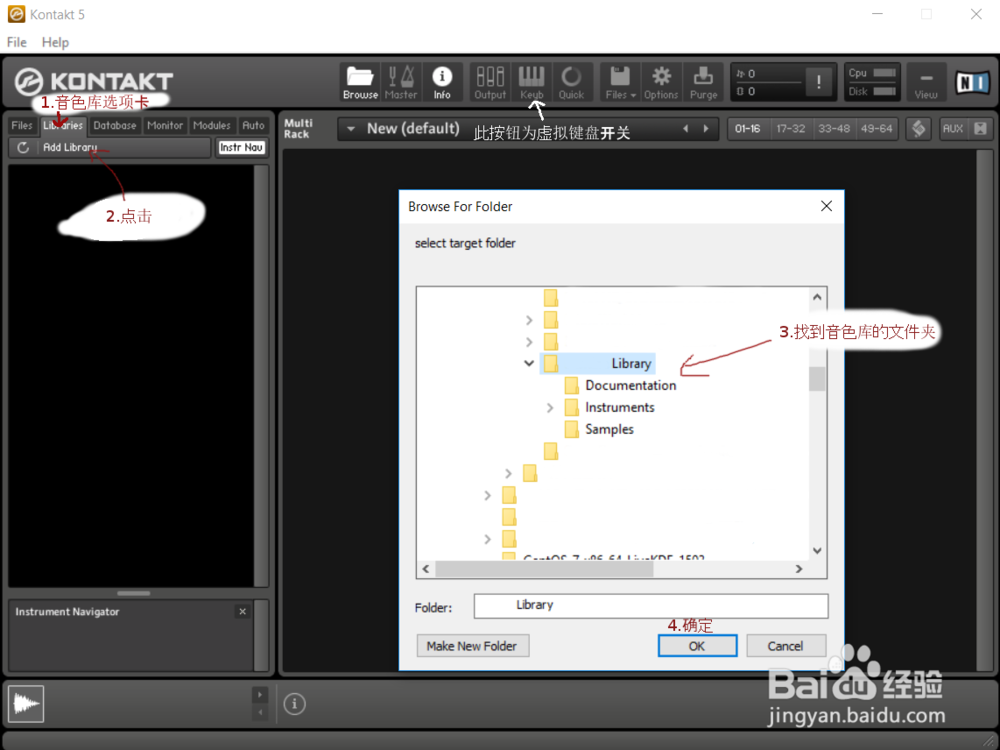
Task: Click the rack minimize-all icon next to AUX
Action: [x=980, y=129]
